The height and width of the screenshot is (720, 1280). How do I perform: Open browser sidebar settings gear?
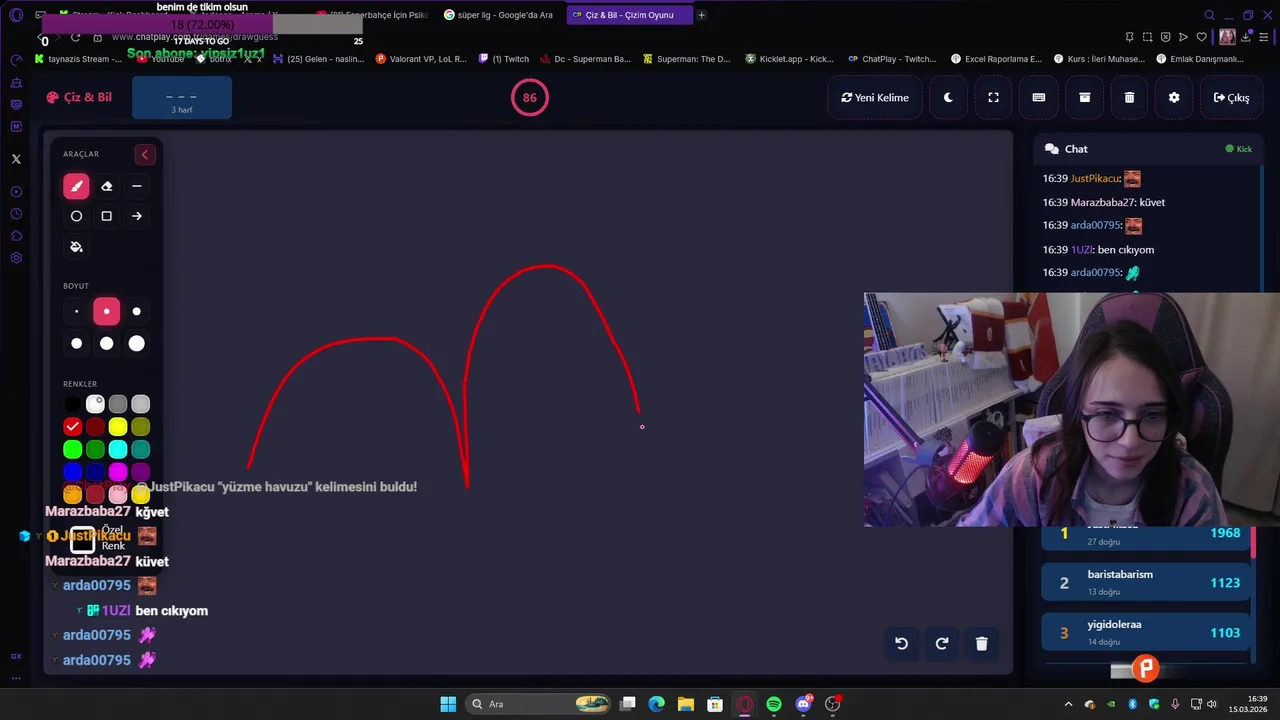pos(16,258)
